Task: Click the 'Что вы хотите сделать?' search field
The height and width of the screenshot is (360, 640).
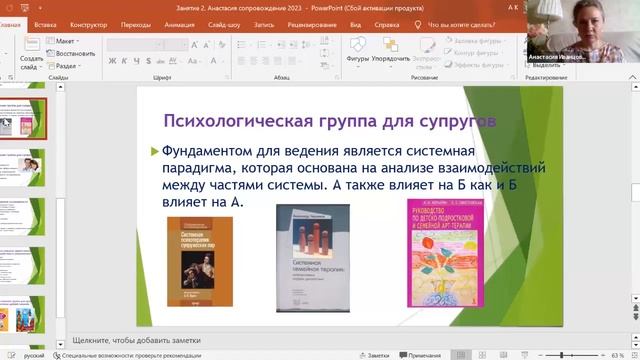Action: click(x=461, y=25)
